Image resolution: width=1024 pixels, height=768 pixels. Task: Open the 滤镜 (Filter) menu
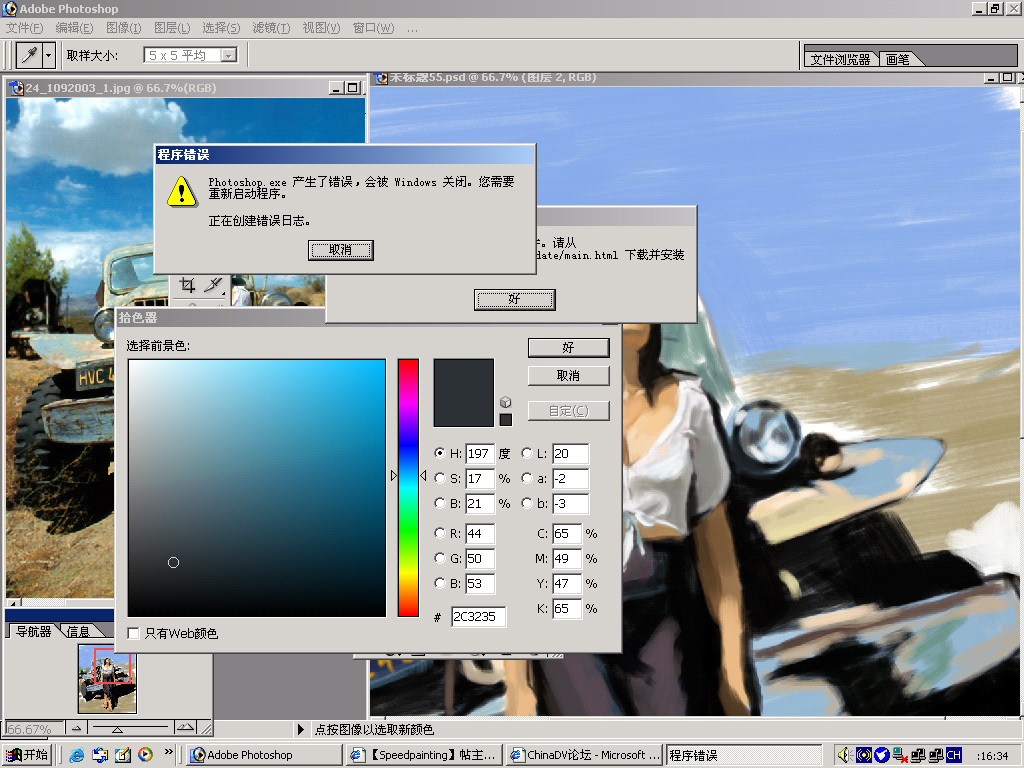click(271, 28)
